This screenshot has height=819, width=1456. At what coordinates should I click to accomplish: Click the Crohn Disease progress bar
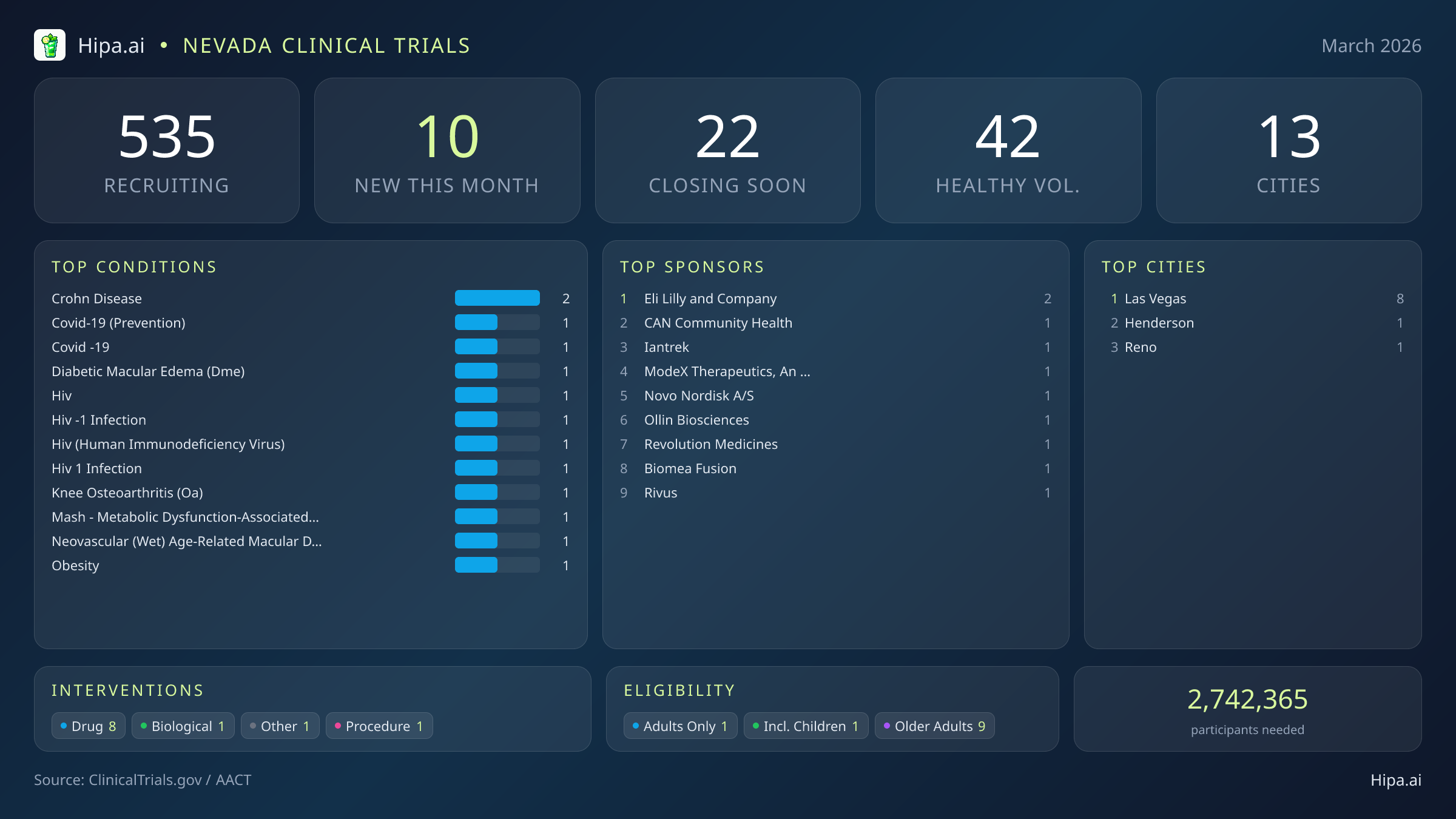497,298
